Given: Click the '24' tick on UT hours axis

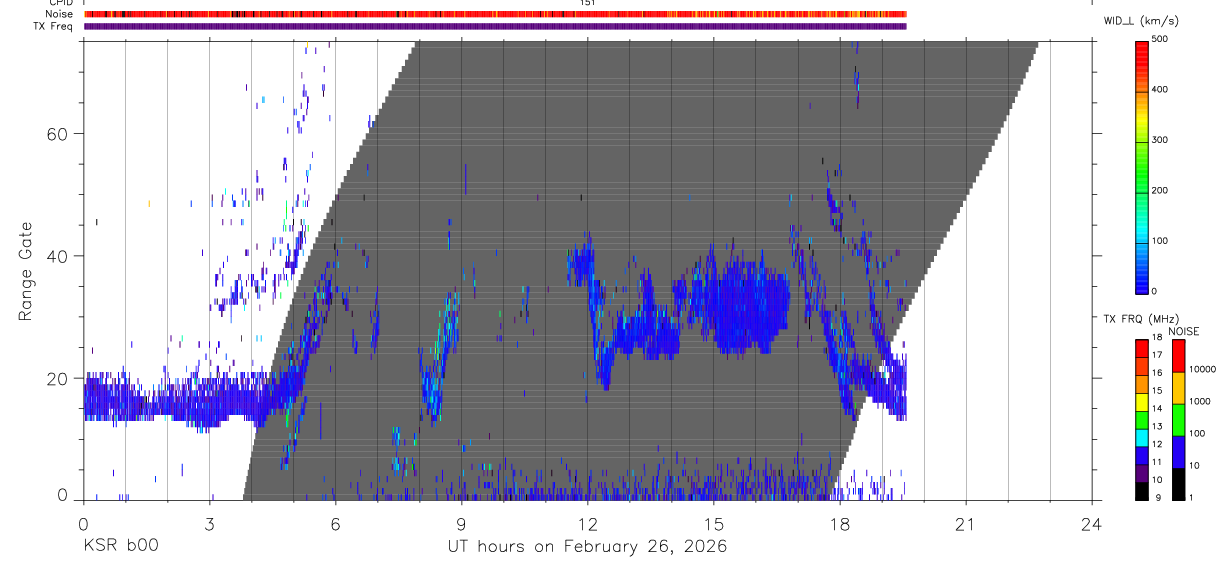Looking at the screenshot, I should coord(1092,522).
